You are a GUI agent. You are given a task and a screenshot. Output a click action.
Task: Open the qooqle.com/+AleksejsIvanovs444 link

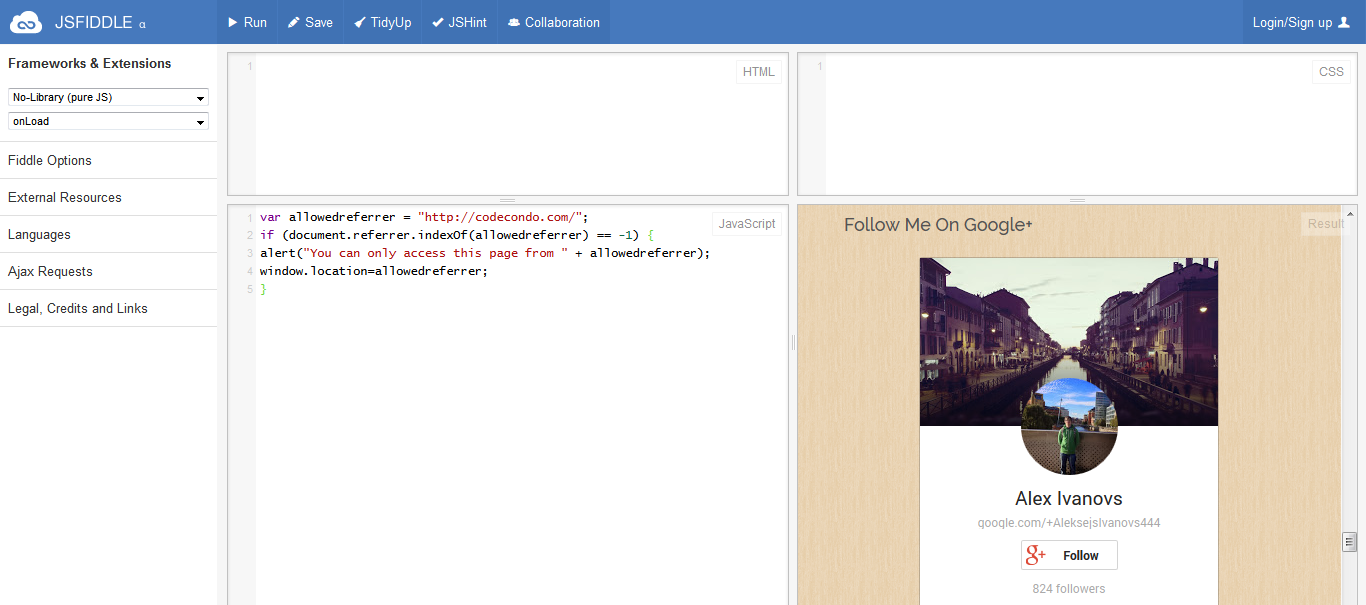click(x=1069, y=523)
